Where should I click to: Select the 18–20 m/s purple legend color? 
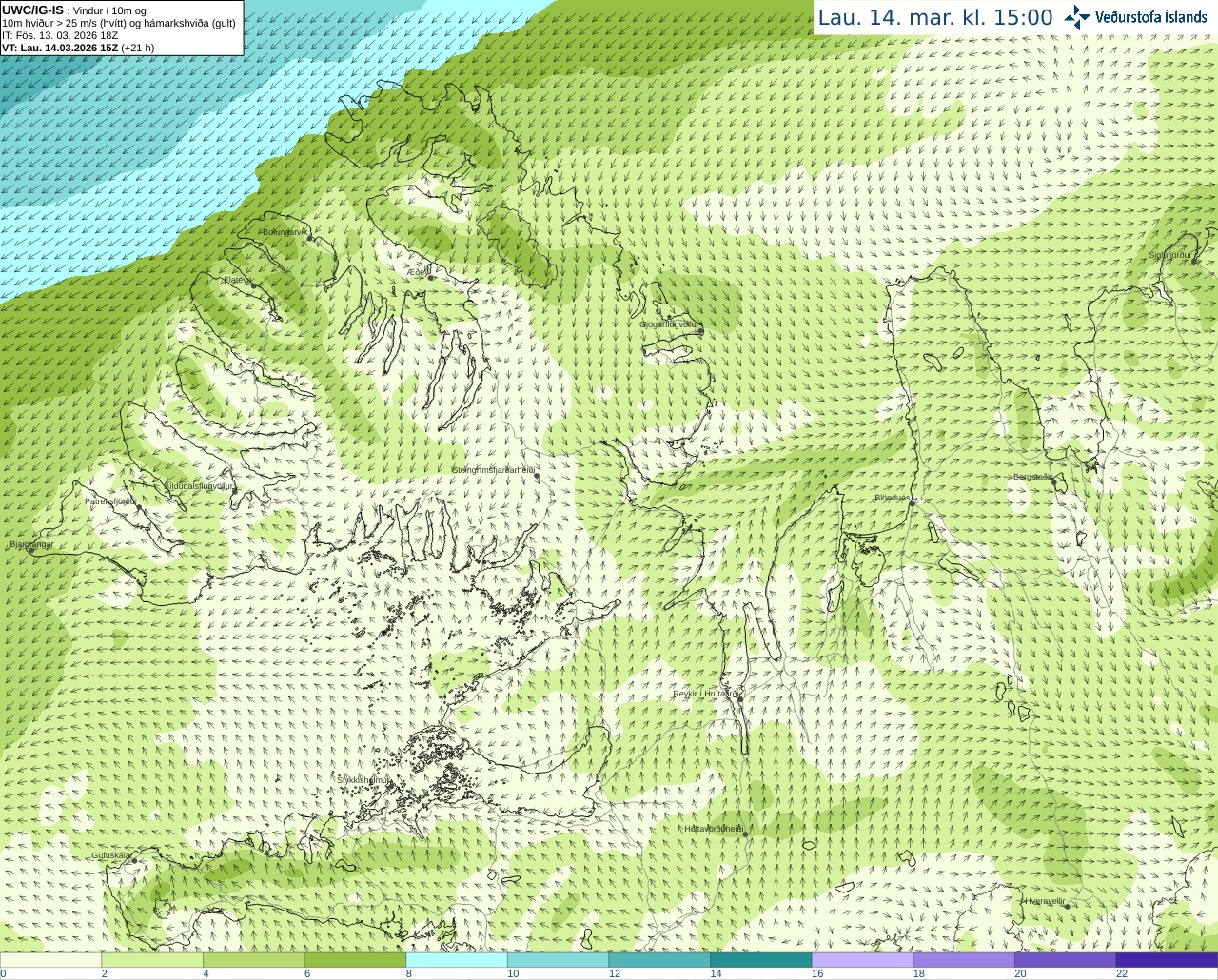click(964, 960)
